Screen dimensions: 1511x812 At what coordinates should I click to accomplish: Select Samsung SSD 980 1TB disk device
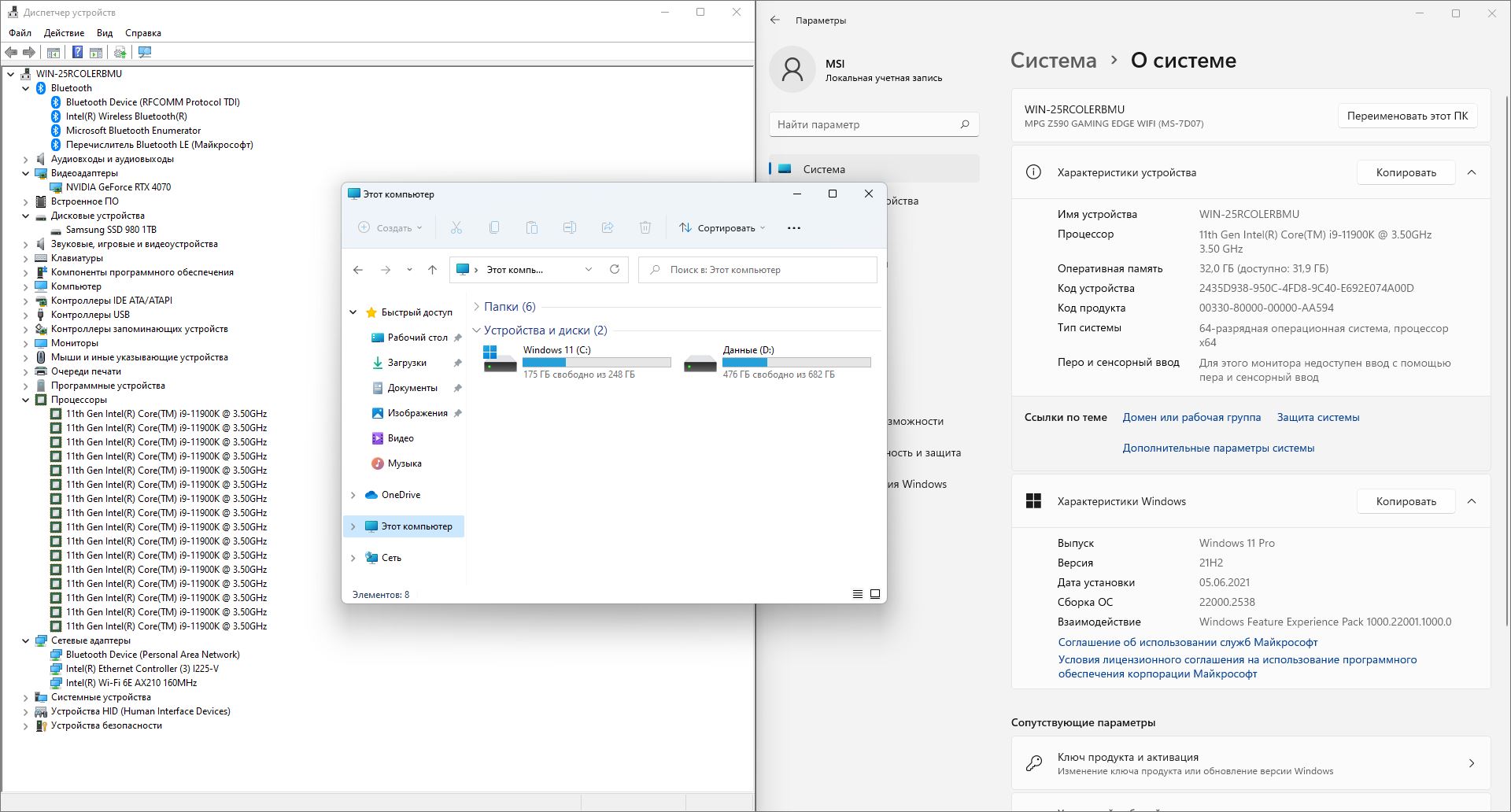pyautogui.click(x=111, y=230)
